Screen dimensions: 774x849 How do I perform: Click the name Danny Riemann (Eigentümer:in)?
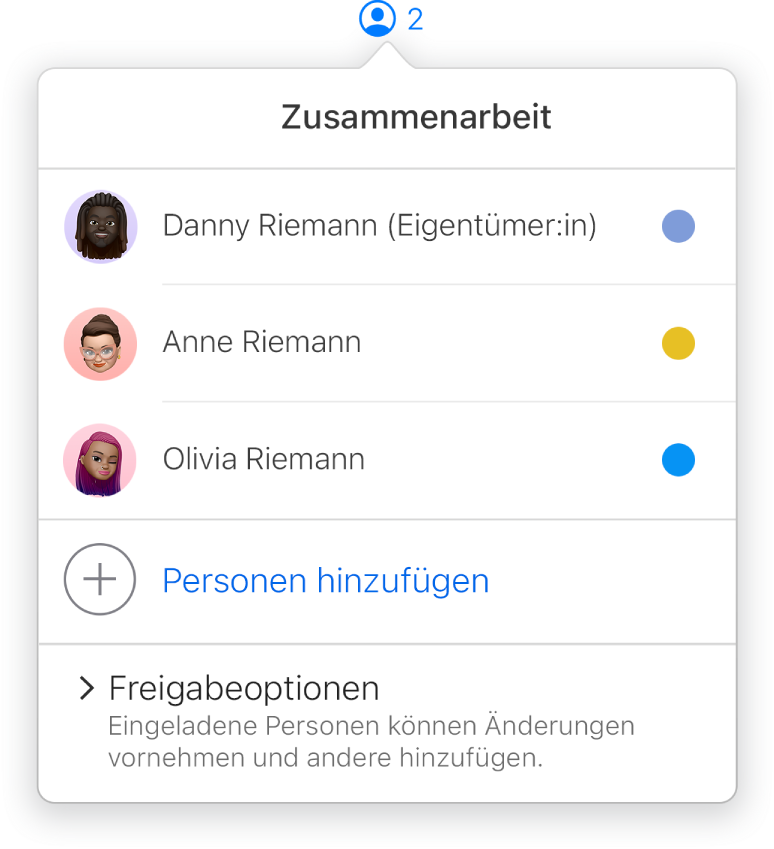pos(381,227)
